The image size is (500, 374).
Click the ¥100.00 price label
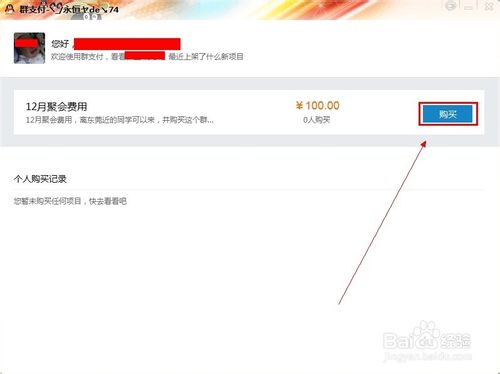pos(317,106)
